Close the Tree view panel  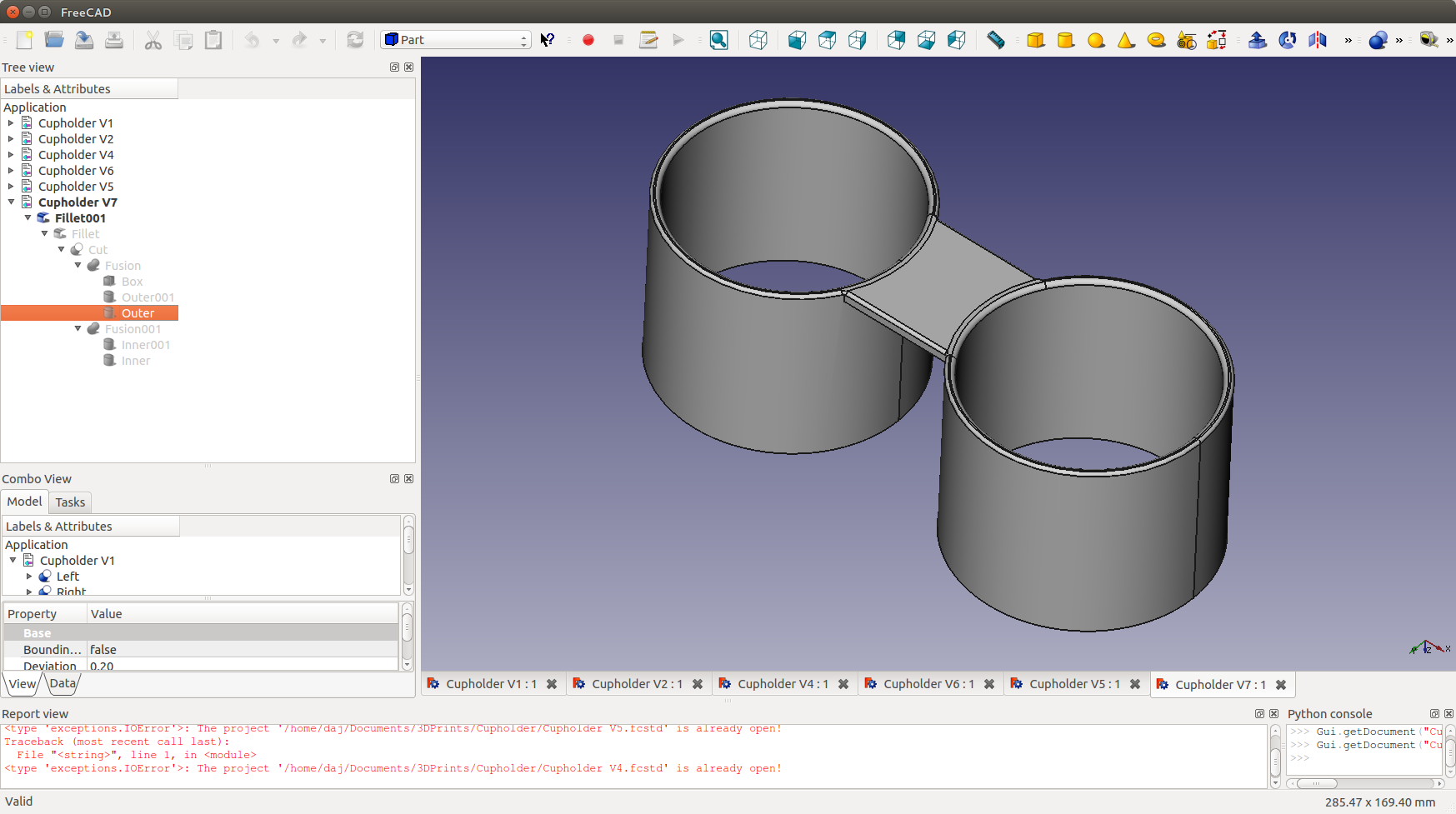click(408, 67)
